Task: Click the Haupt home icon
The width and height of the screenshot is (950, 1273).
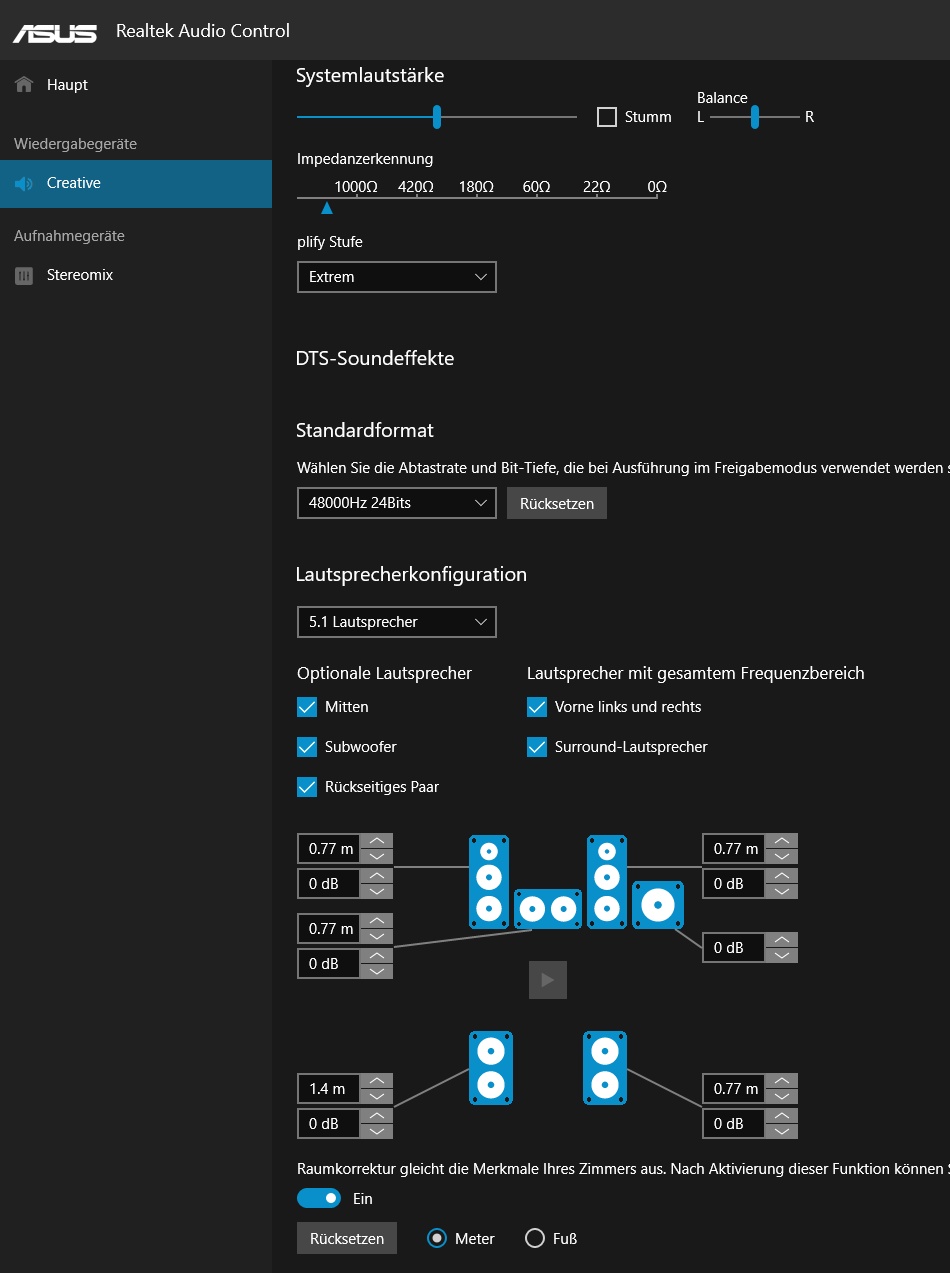Action: 24,84
